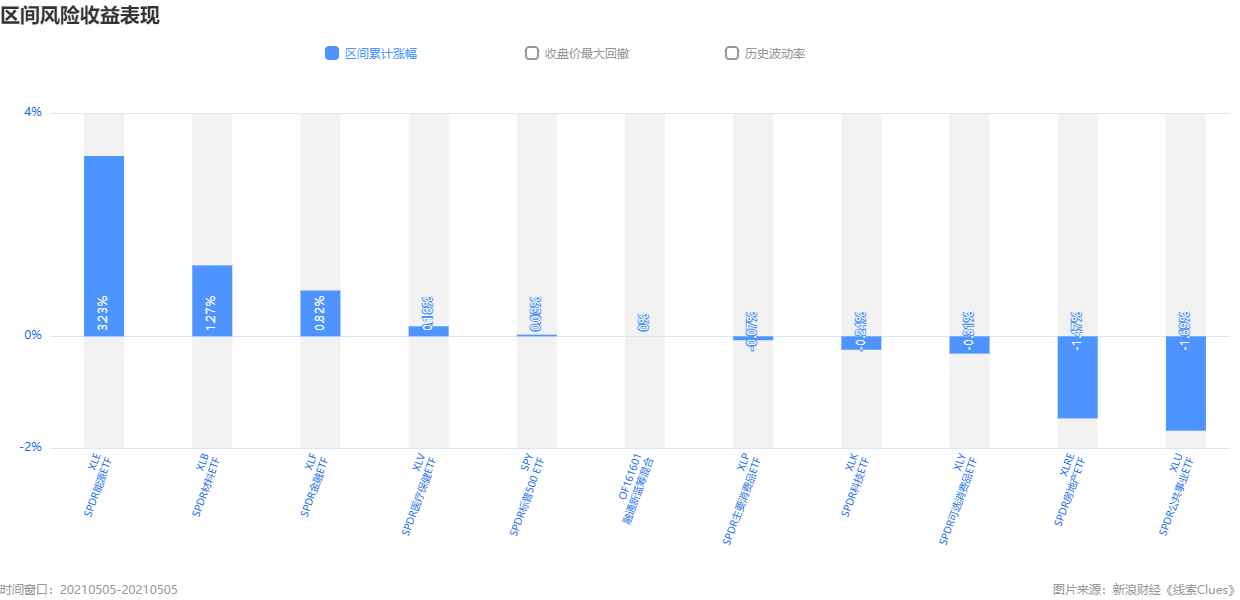
Task: Click the XLU negative blue bar
Action: click(x=1185, y=383)
